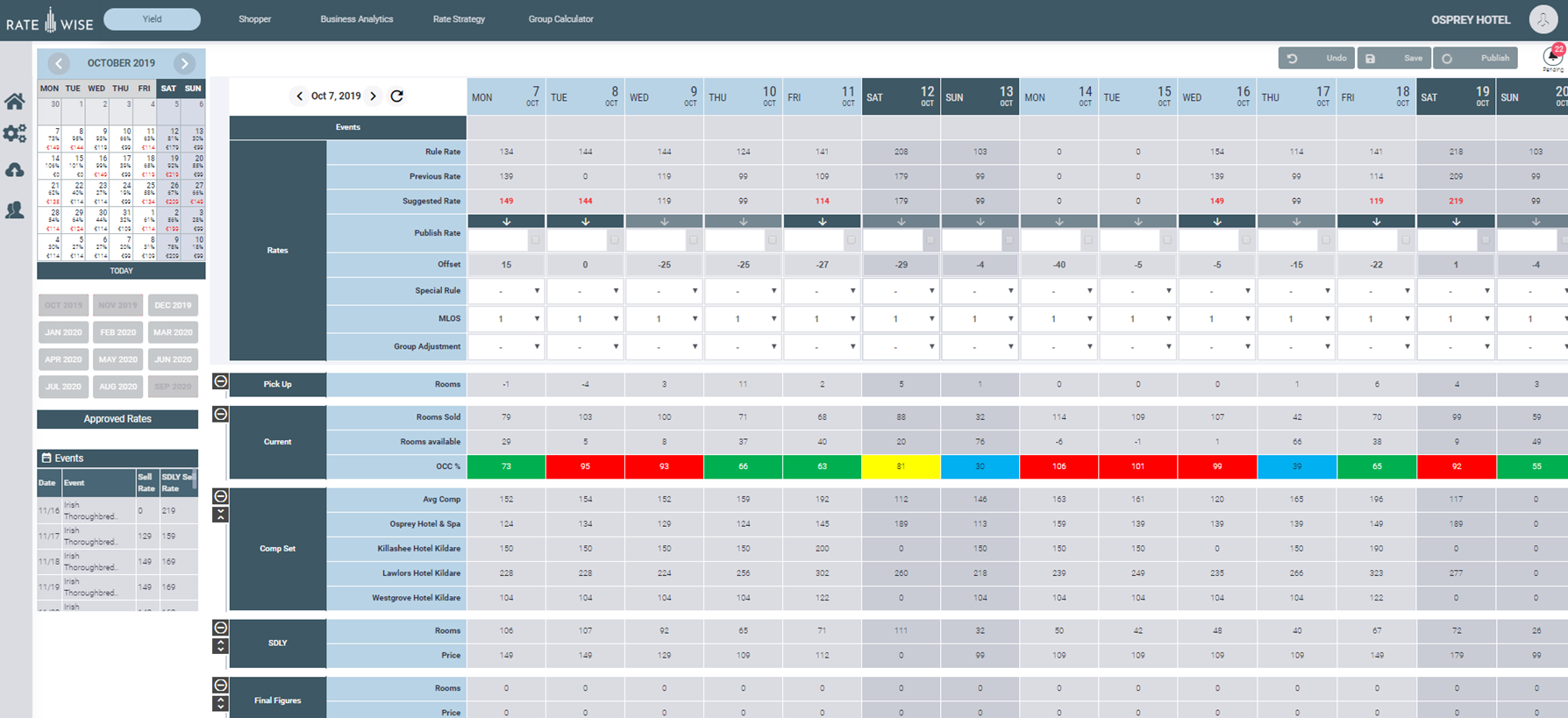Open the users icon in sidebar
The height and width of the screenshot is (718, 1568).
[15, 210]
